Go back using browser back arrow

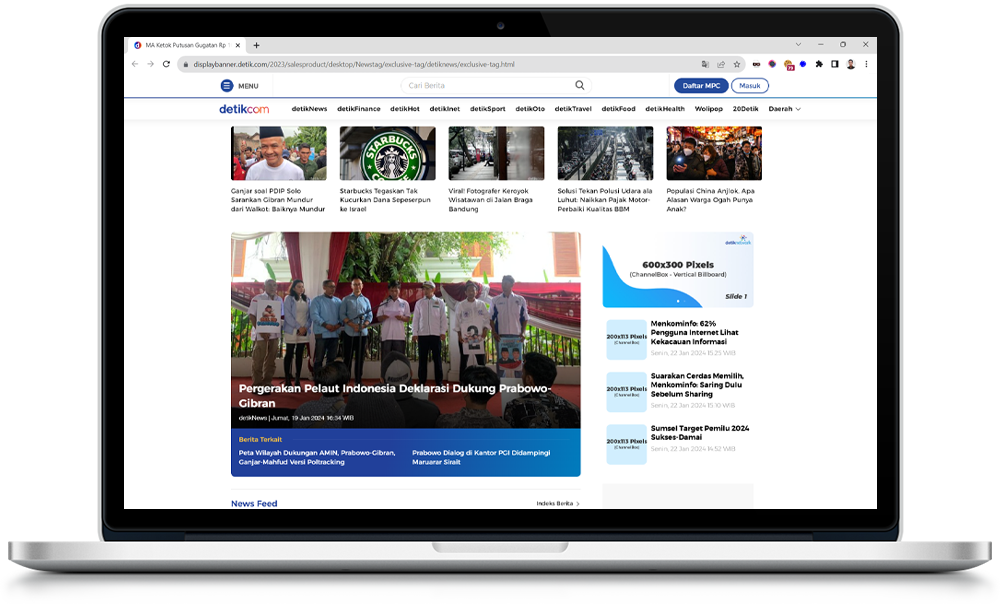(135, 64)
